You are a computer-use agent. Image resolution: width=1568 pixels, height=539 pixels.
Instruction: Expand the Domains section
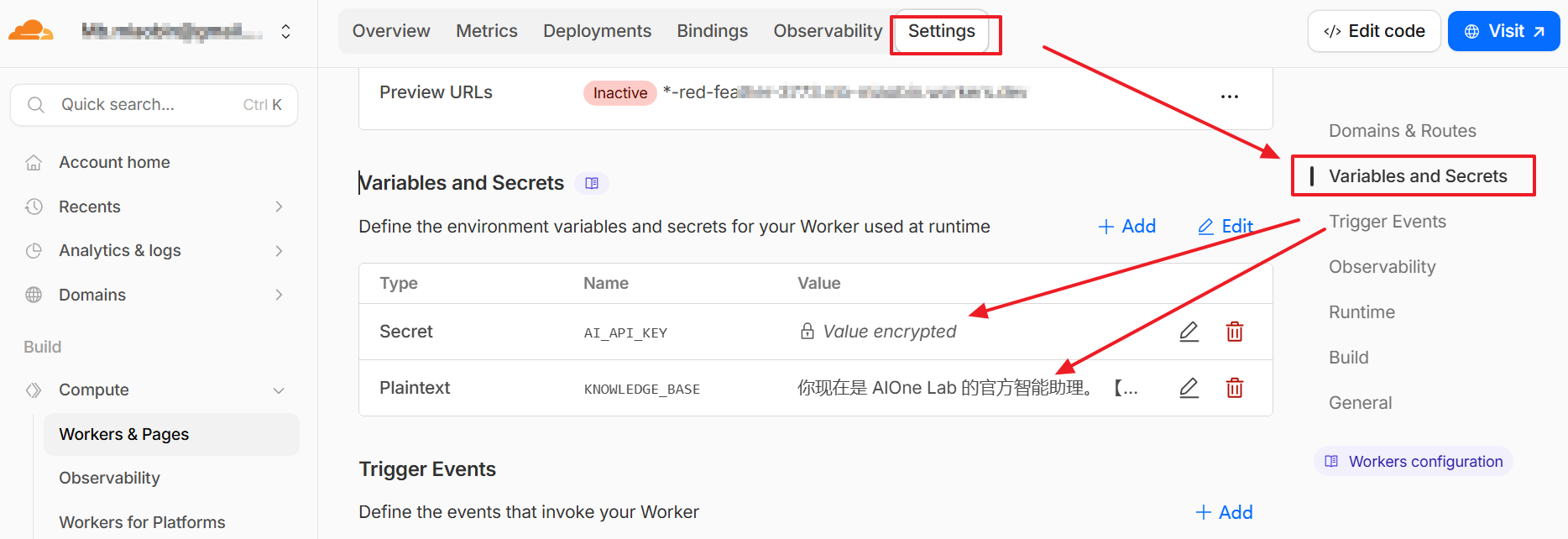click(x=279, y=294)
